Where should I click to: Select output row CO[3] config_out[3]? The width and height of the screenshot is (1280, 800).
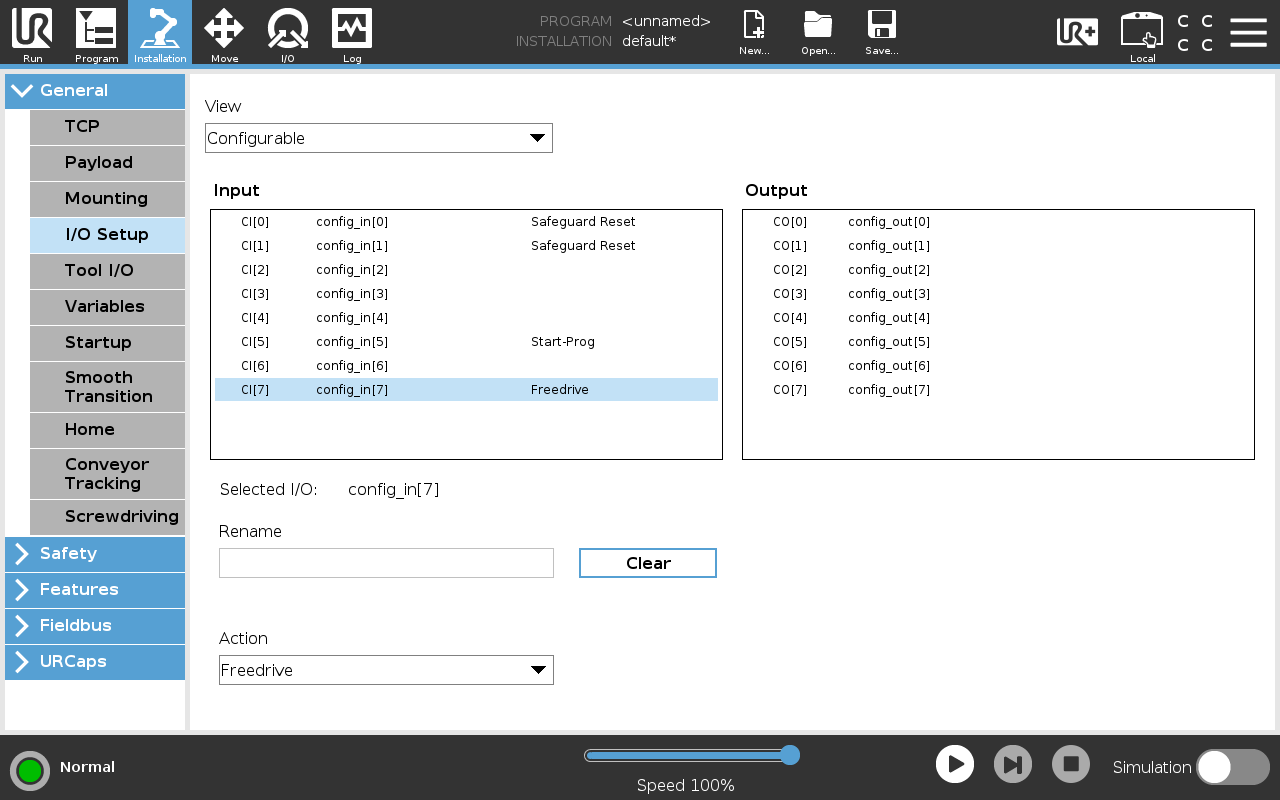pos(998,294)
